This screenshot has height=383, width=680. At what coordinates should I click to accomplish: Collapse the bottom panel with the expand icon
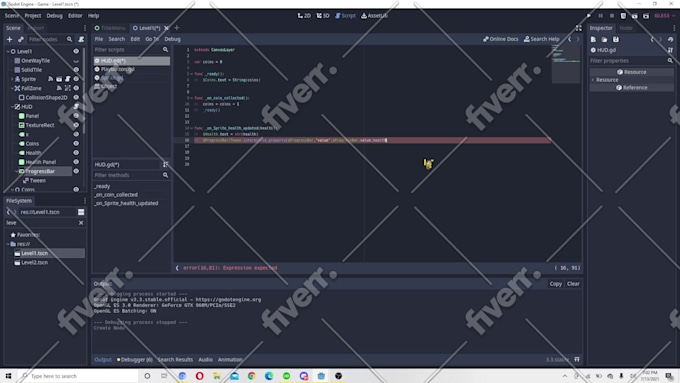click(577, 360)
